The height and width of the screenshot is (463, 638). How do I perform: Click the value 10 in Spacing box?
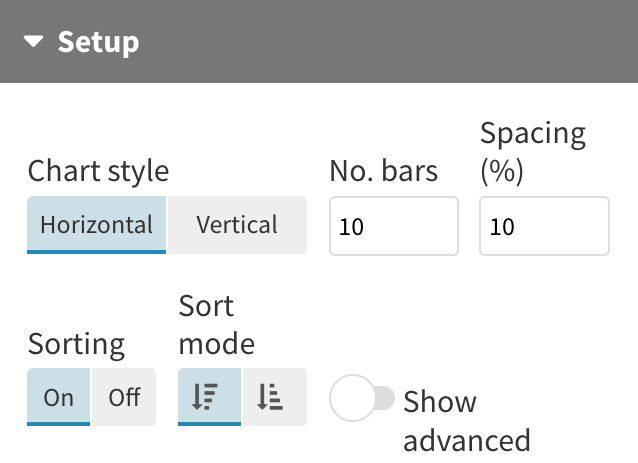[502, 227]
